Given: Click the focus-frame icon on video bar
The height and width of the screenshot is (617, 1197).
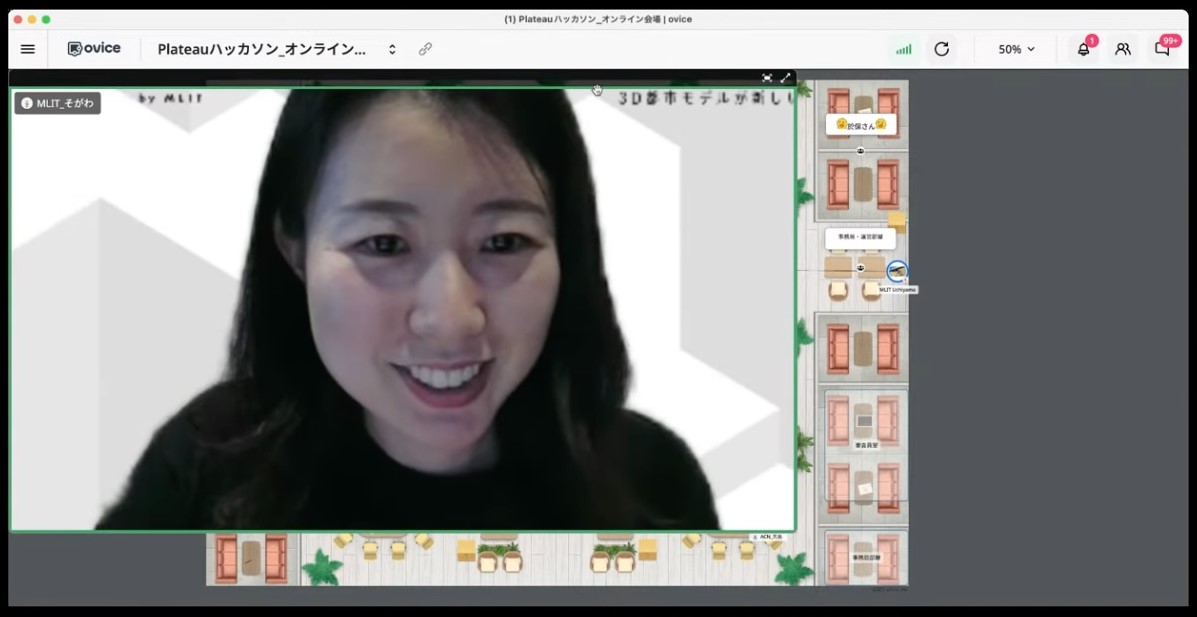Looking at the screenshot, I should tap(767, 78).
